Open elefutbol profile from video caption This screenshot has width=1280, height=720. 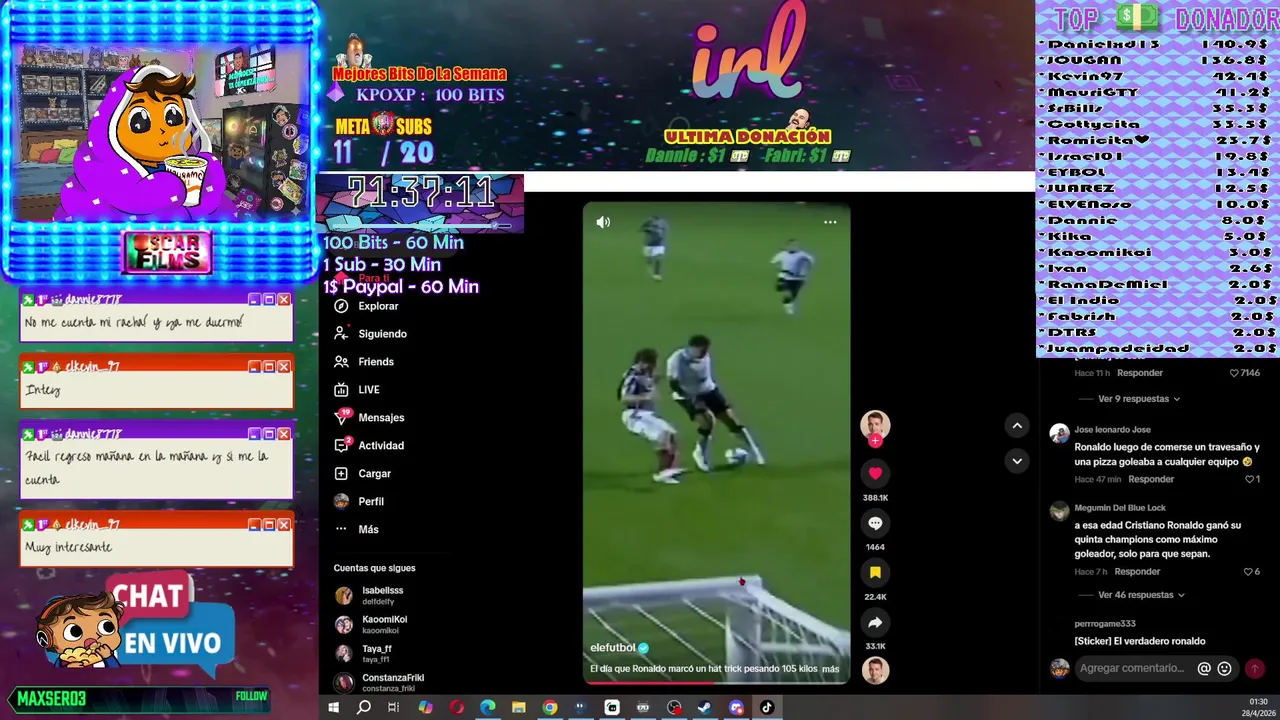point(613,648)
